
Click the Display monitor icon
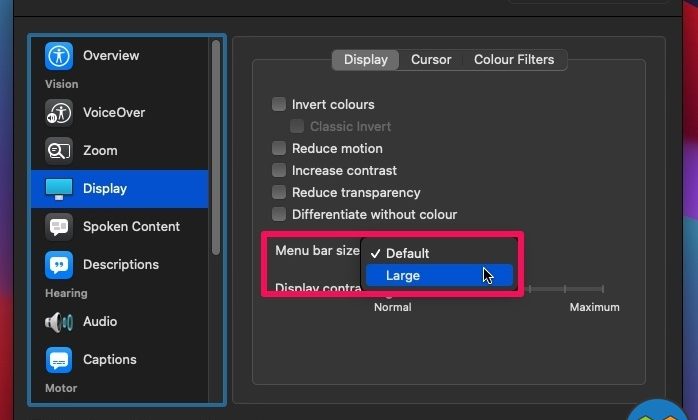pos(59,189)
